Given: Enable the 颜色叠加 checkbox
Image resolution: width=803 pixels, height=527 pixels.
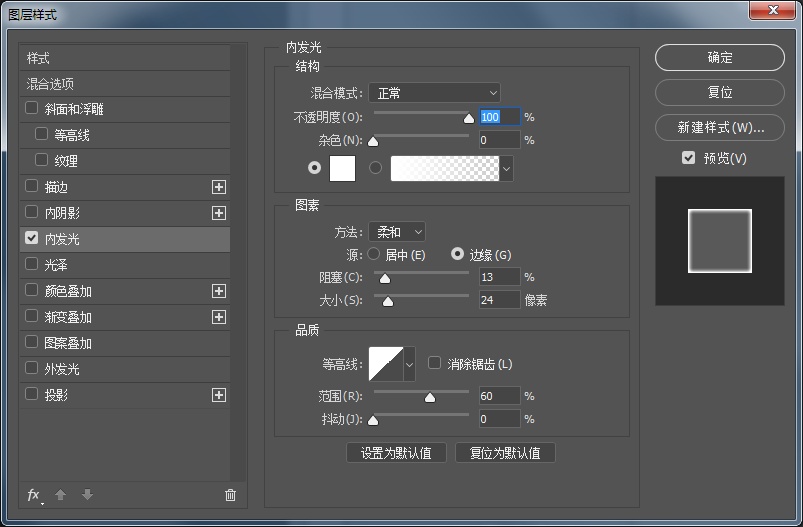Looking at the screenshot, I should point(31,290).
